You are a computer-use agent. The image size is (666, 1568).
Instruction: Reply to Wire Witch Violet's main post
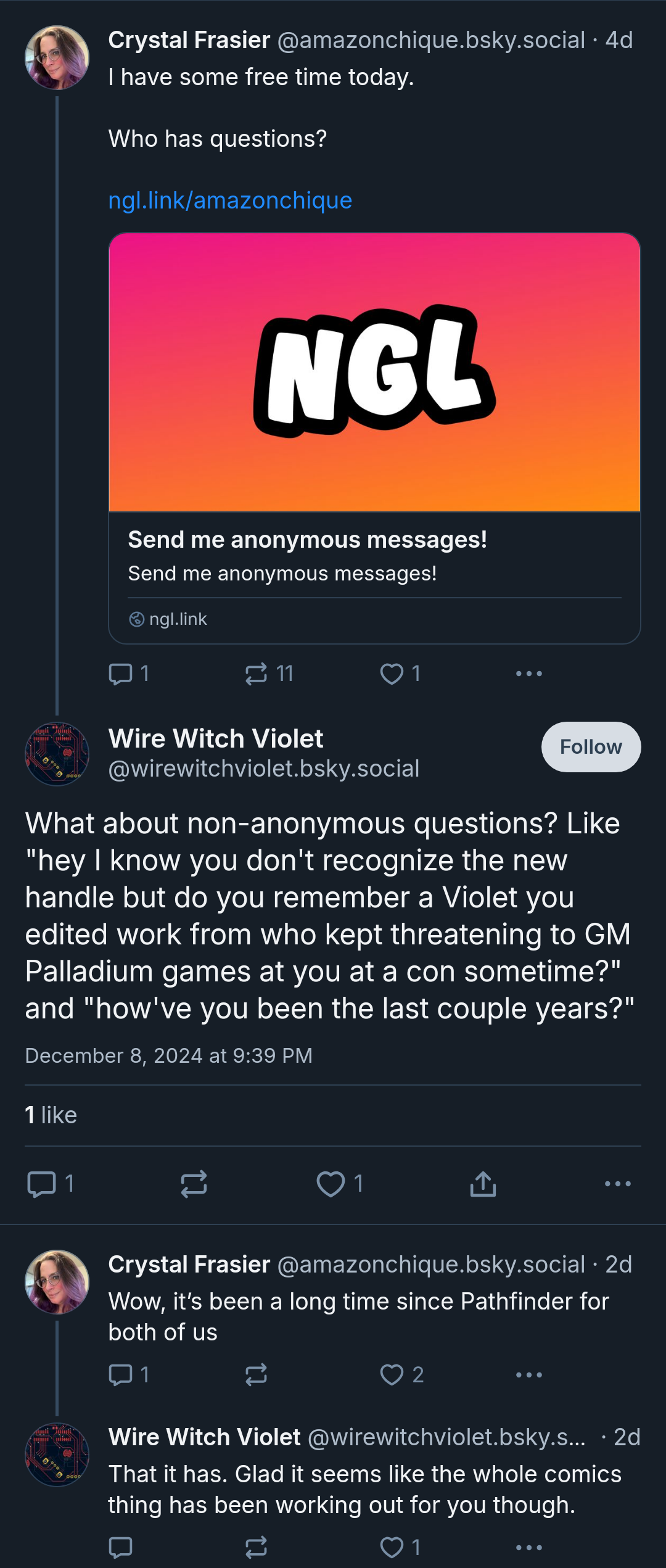click(51, 1184)
